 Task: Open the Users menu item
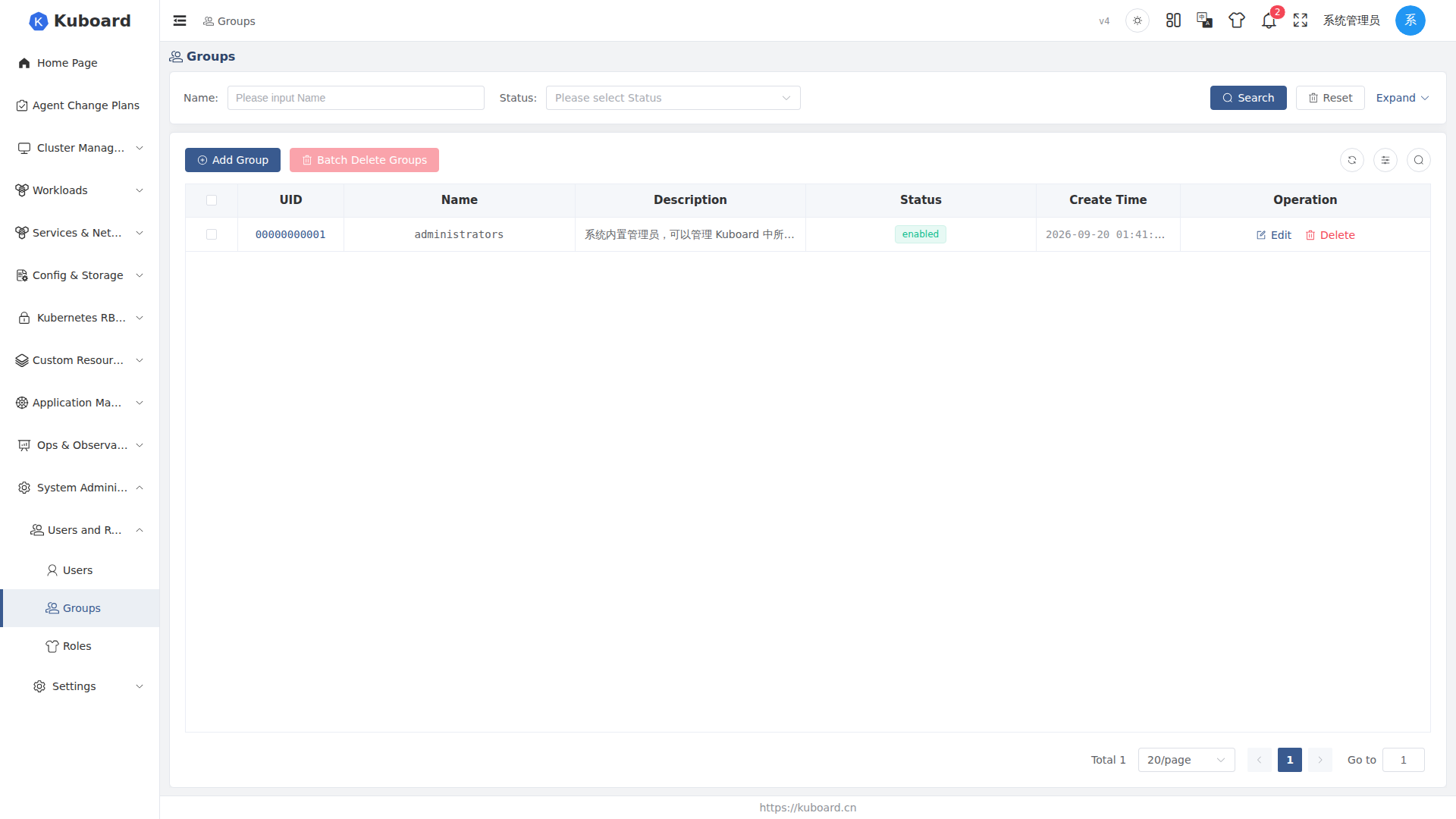coord(80,570)
